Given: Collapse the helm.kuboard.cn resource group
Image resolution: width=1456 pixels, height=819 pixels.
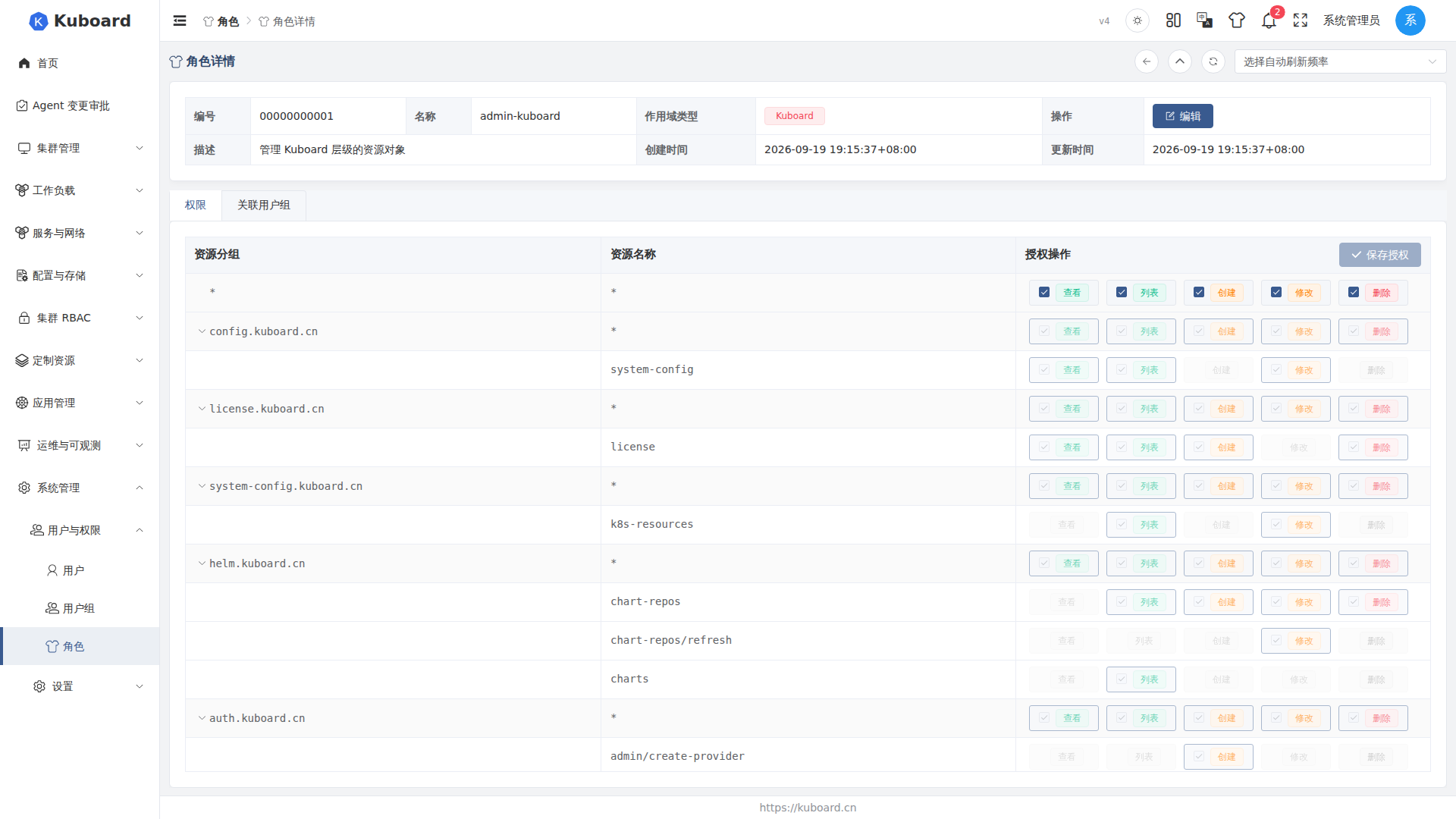Looking at the screenshot, I should point(202,563).
